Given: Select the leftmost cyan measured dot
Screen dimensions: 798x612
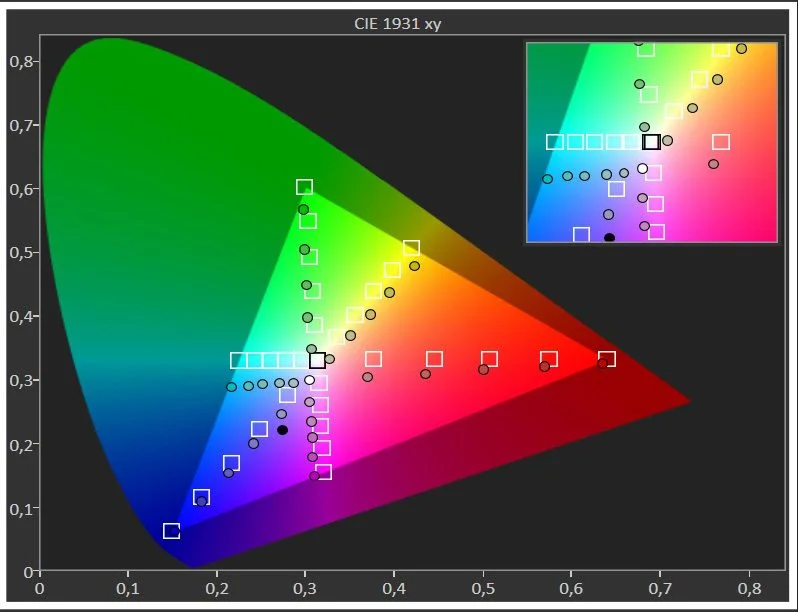Looking at the screenshot, I should [232, 387].
